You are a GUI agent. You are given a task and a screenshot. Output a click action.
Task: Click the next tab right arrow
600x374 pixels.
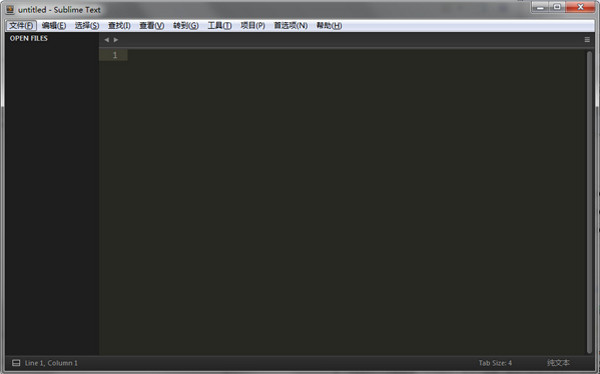[116, 40]
